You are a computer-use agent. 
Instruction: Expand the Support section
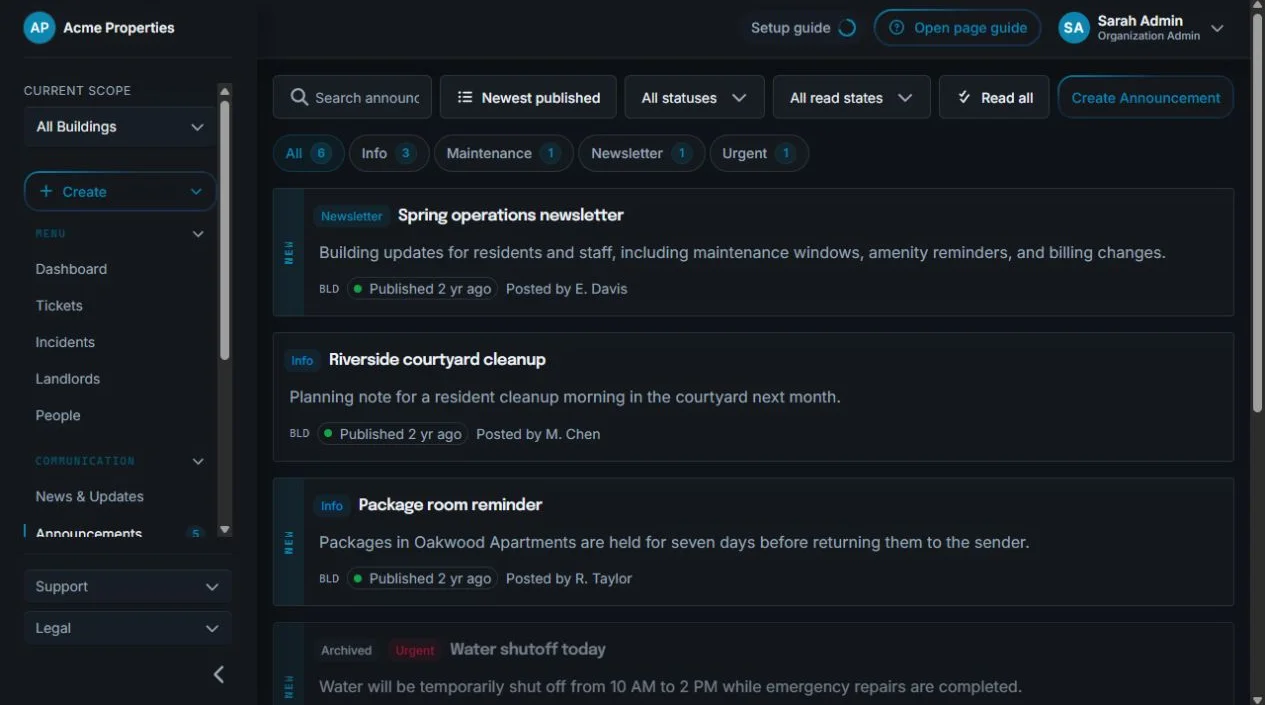pyautogui.click(x=128, y=587)
